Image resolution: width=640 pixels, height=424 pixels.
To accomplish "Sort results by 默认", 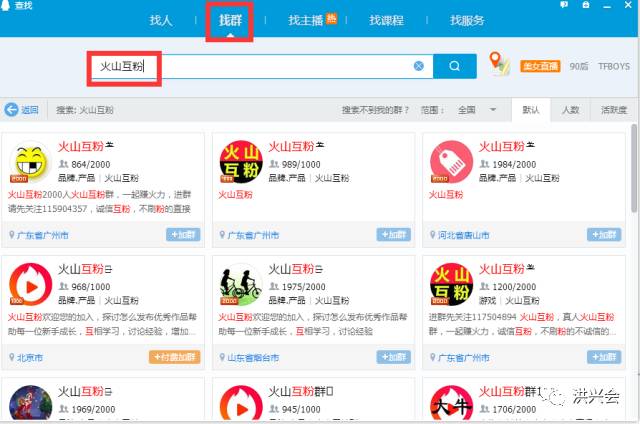I will (x=531, y=110).
